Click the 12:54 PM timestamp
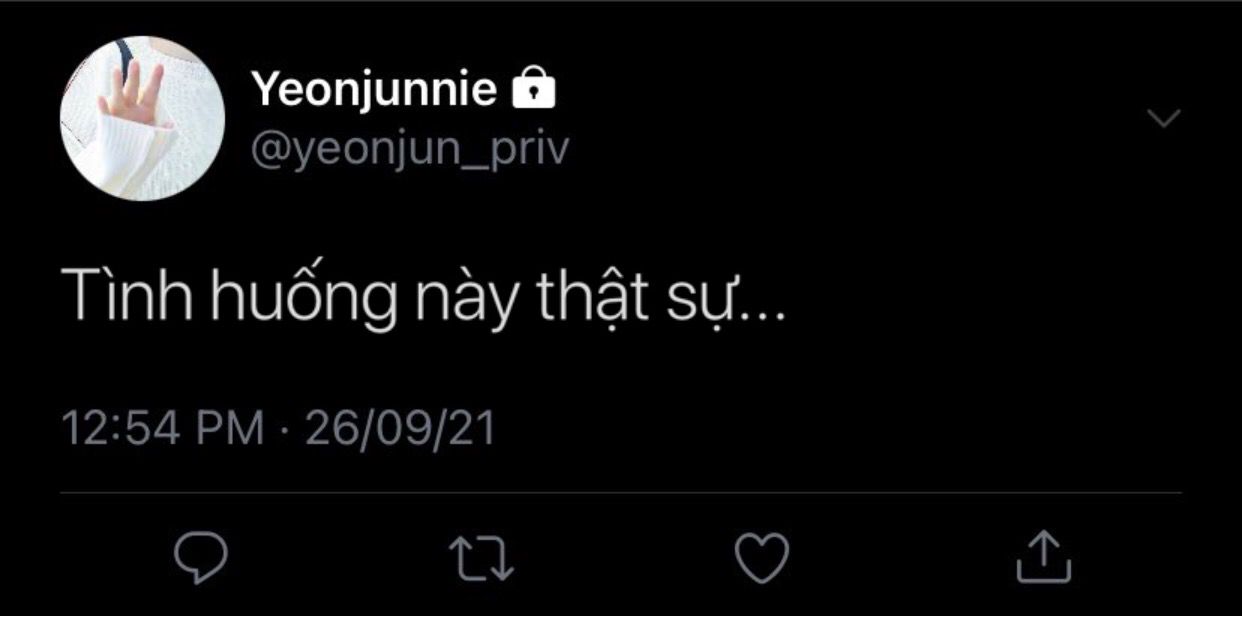Viewport: 1242px width, 617px height. click(163, 428)
